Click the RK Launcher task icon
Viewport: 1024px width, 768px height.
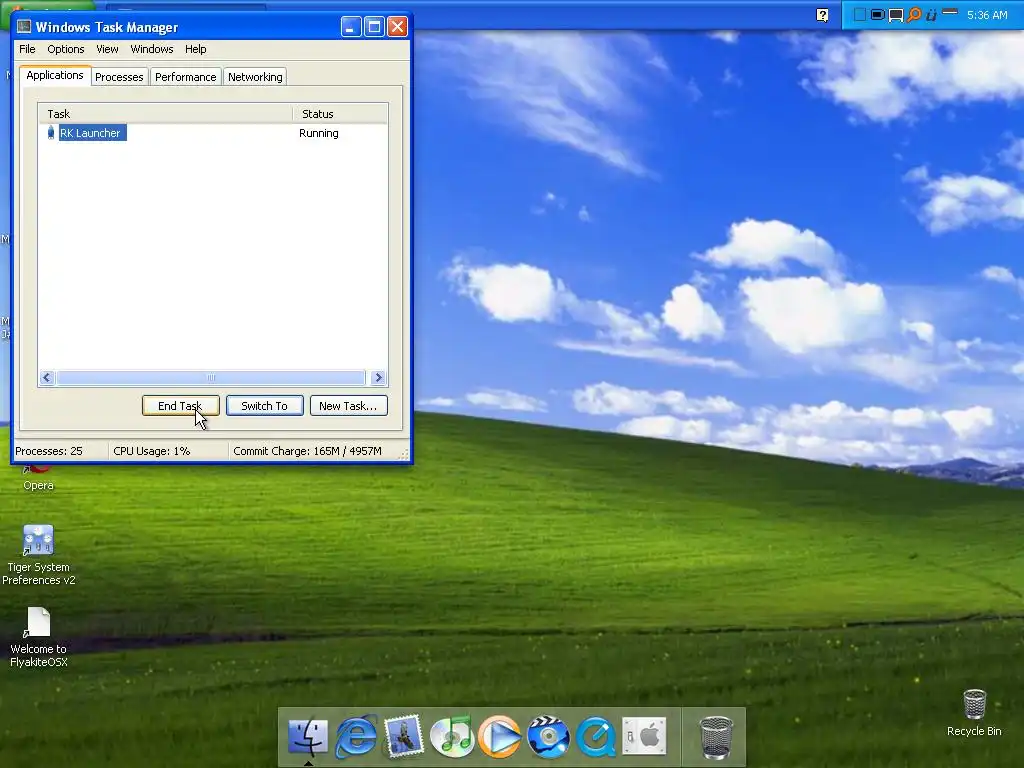pyautogui.click(x=51, y=133)
